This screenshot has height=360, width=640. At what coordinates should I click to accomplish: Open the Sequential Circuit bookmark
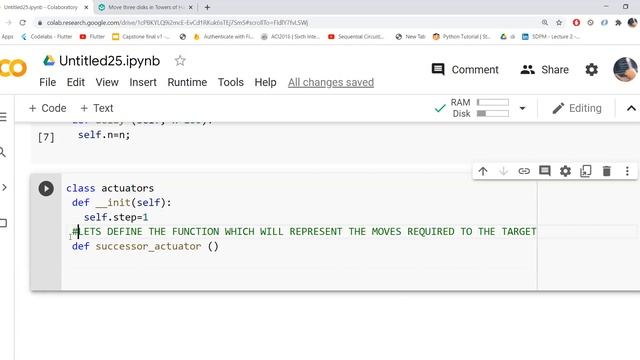pos(356,37)
